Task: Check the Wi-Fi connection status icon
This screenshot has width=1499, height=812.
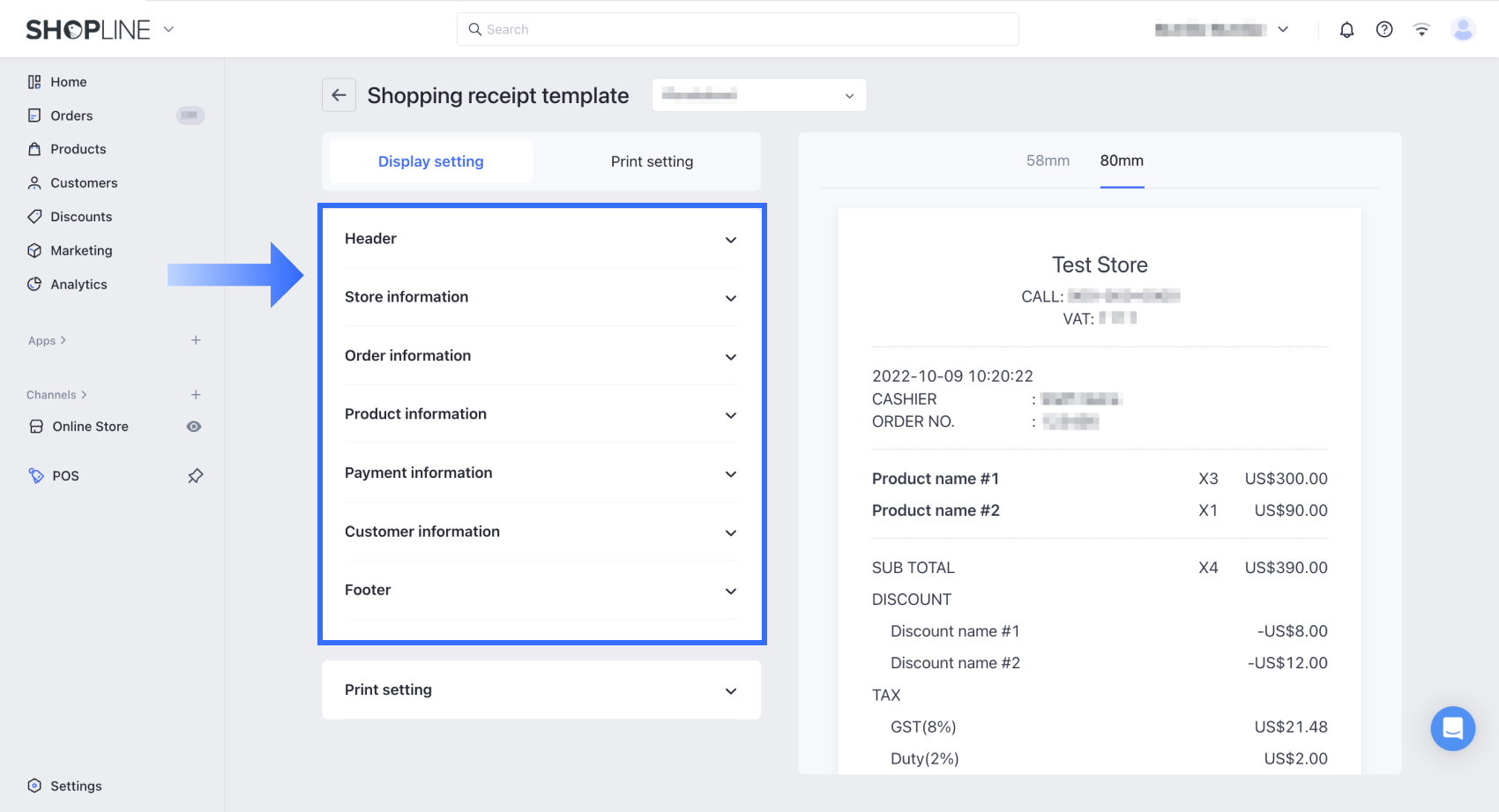Action: [1421, 30]
